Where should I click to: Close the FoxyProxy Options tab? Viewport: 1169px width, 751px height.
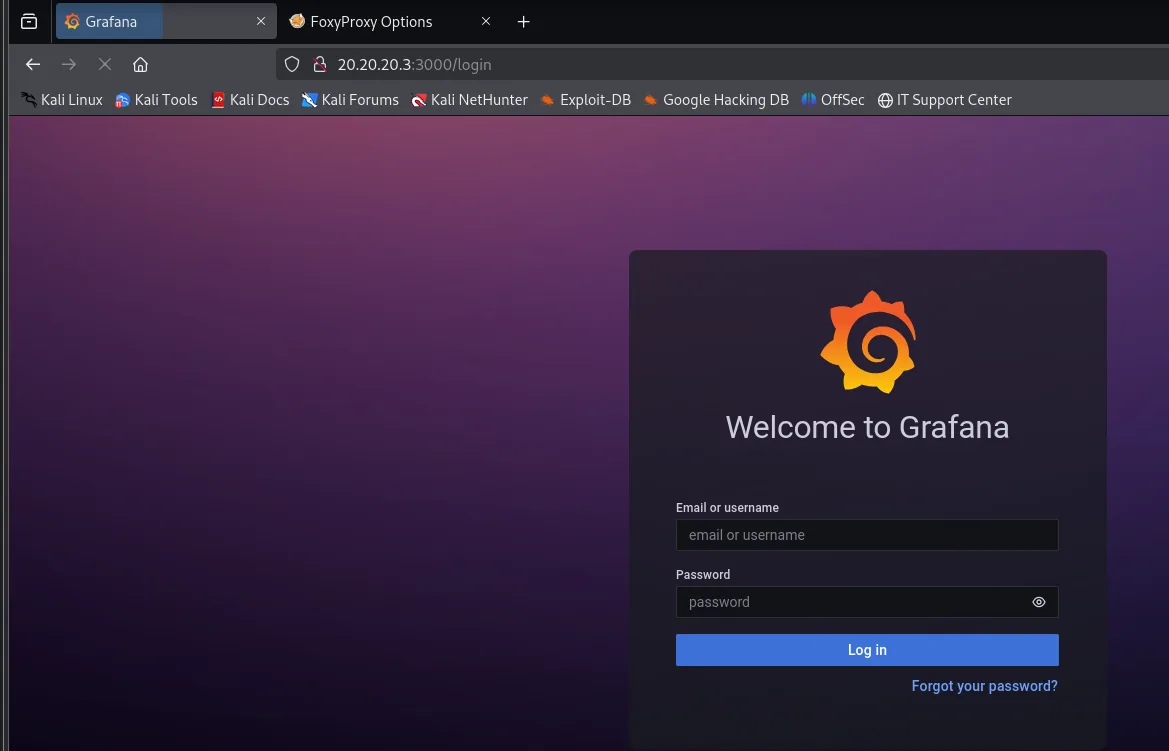tap(486, 22)
